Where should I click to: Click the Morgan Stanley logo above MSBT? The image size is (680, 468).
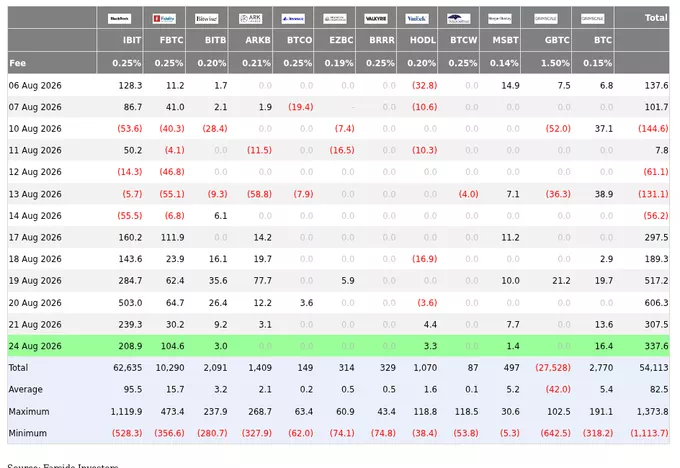(x=500, y=19)
